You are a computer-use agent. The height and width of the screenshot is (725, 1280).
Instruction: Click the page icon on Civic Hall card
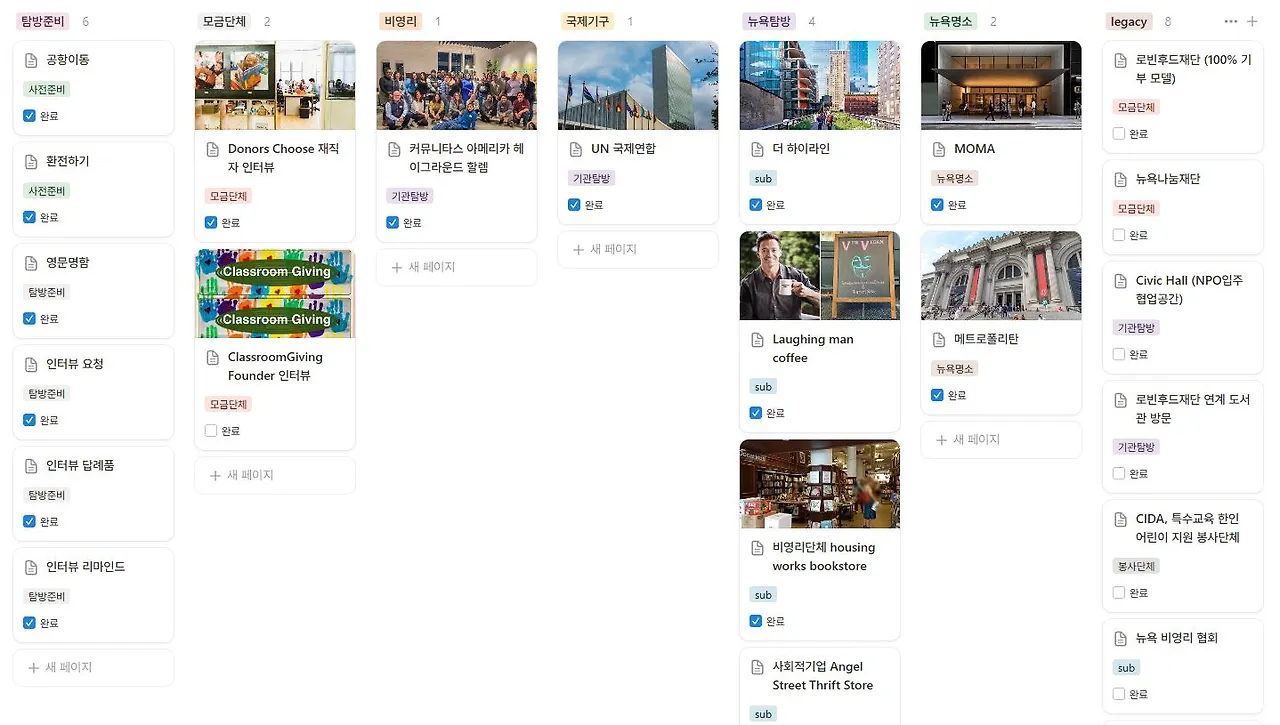click(x=1120, y=281)
